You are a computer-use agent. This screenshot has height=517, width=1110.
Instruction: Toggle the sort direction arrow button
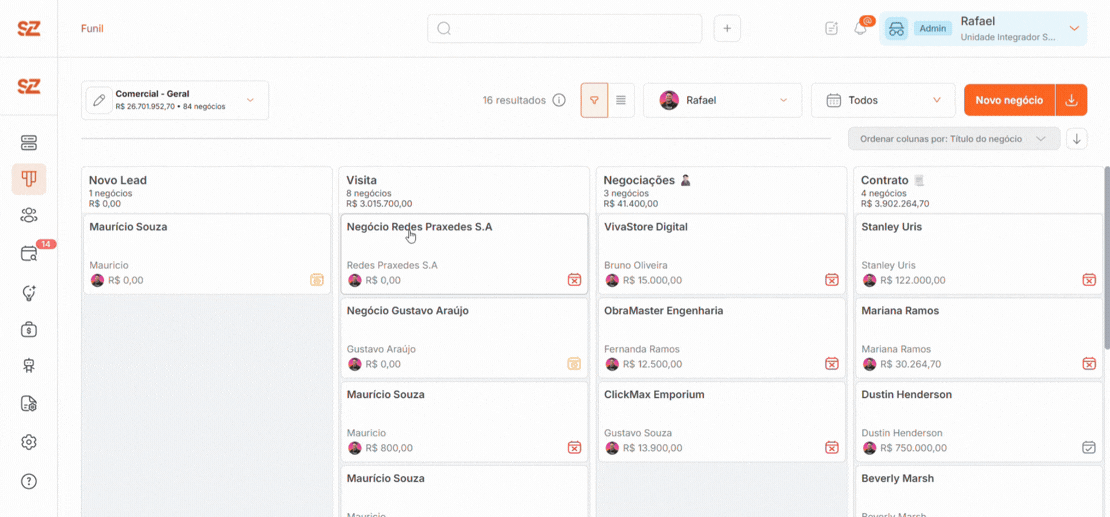1077,139
